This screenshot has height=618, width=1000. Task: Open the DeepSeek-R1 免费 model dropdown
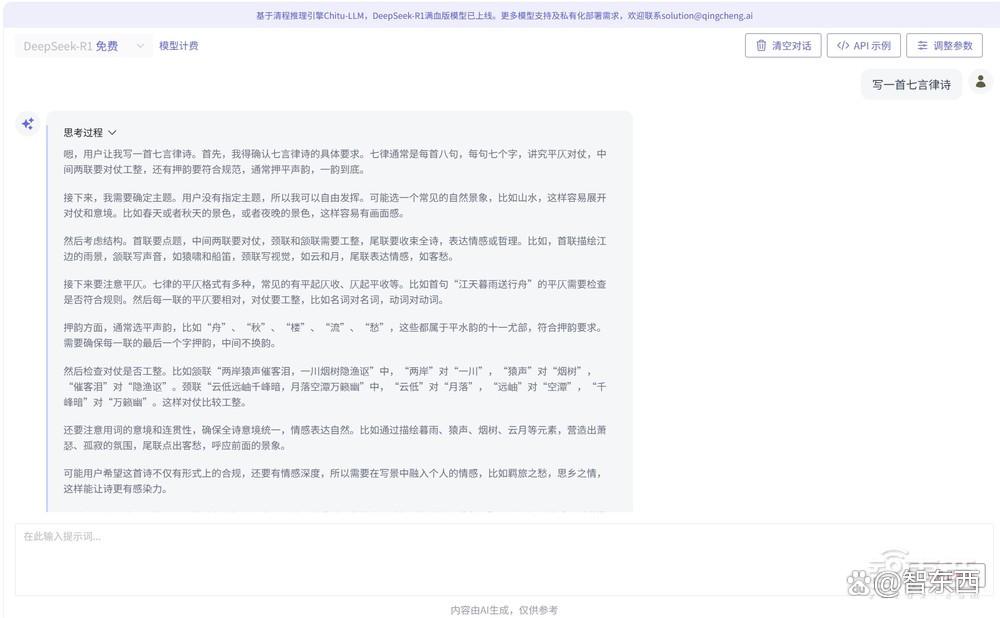(84, 46)
